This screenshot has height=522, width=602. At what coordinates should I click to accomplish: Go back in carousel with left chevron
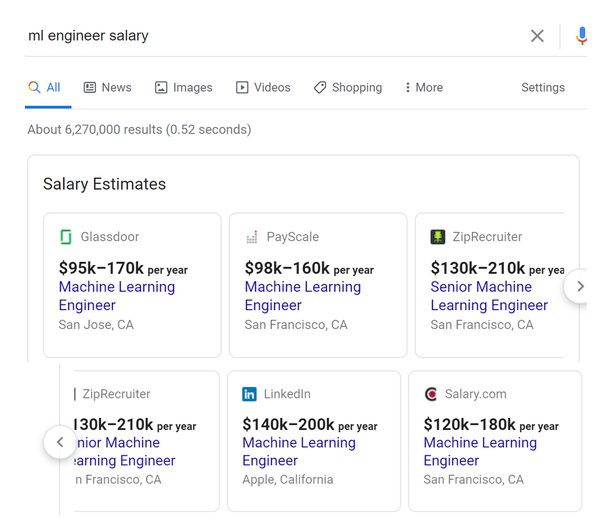coord(60,442)
